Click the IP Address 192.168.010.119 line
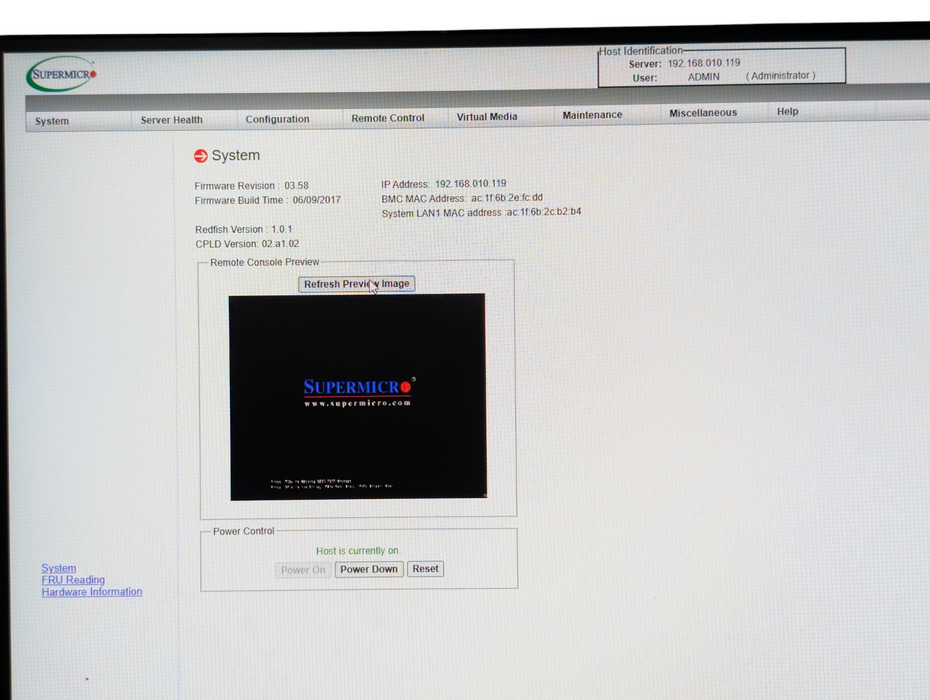 444,184
